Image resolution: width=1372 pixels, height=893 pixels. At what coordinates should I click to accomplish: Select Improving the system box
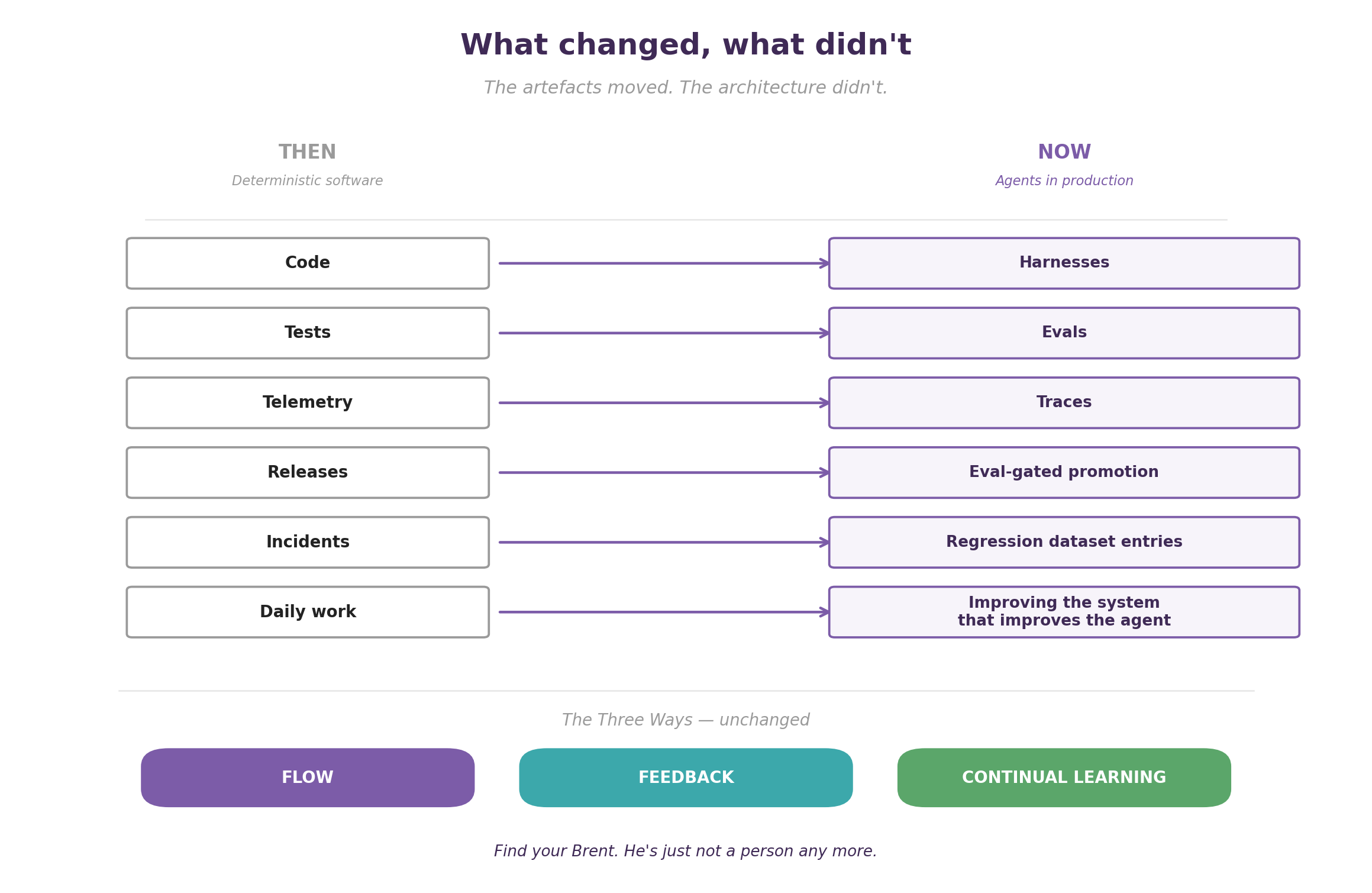tap(1064, 612)
